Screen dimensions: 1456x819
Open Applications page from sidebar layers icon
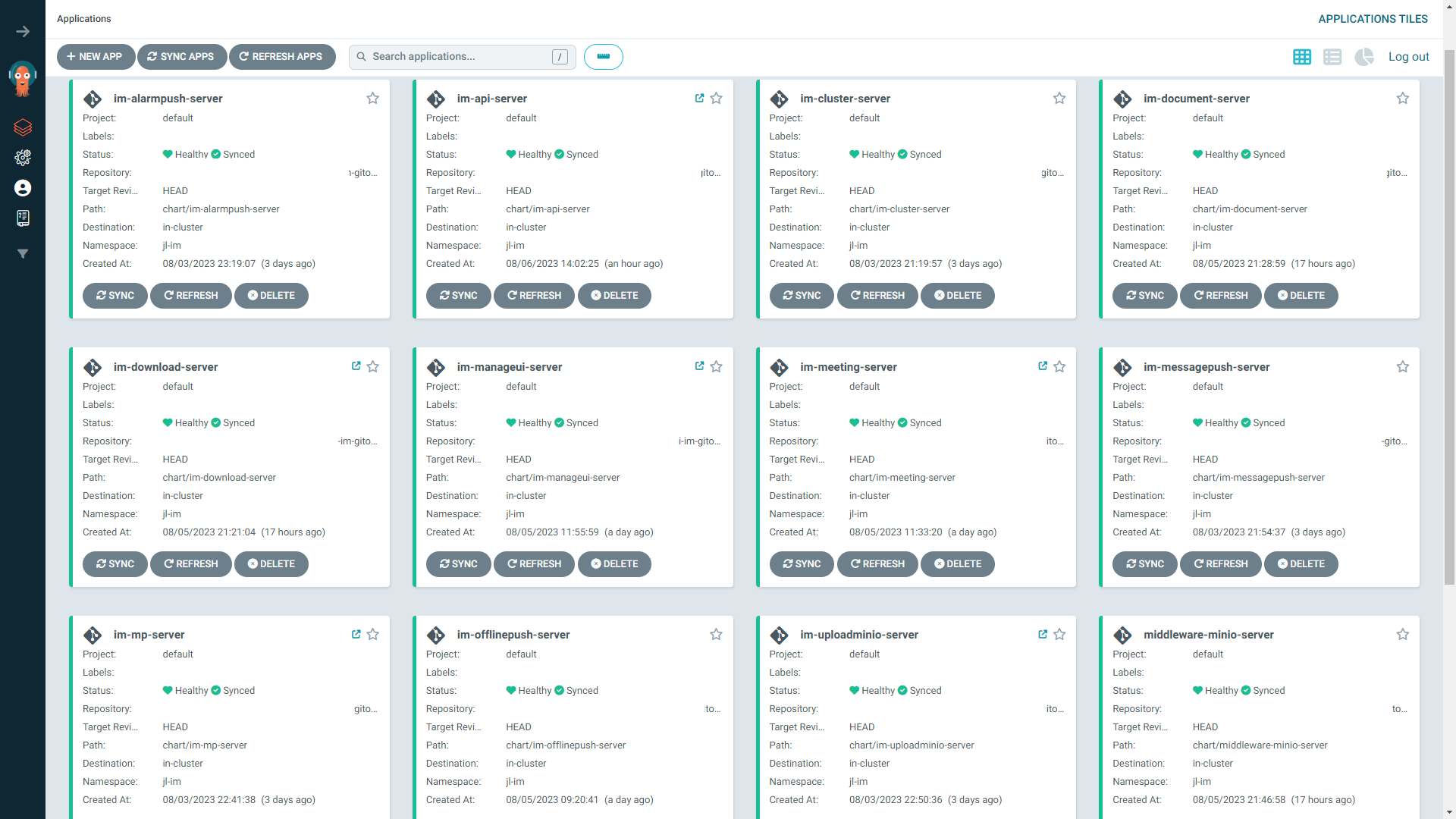[23, 127]
